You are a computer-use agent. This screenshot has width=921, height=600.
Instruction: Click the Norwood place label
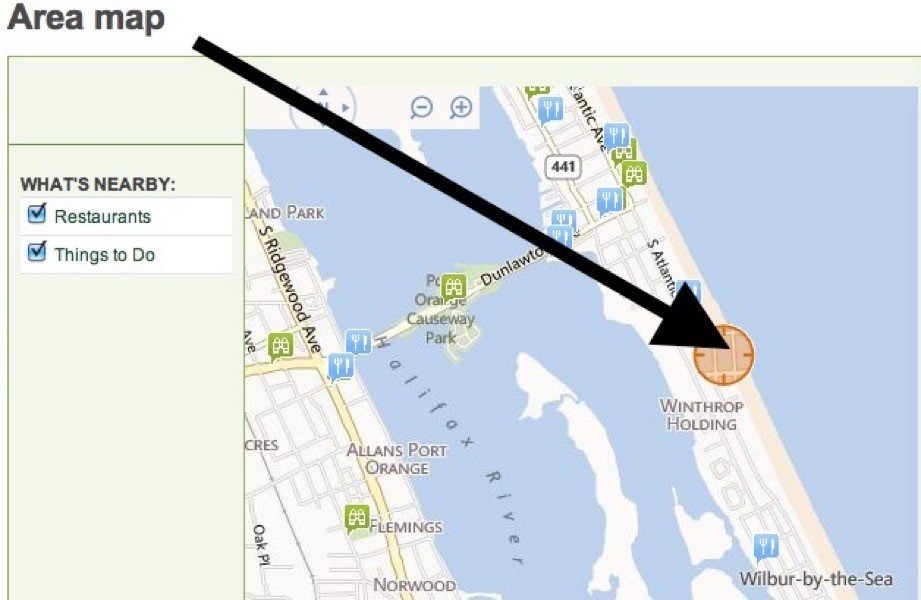(x=415, y=585)
